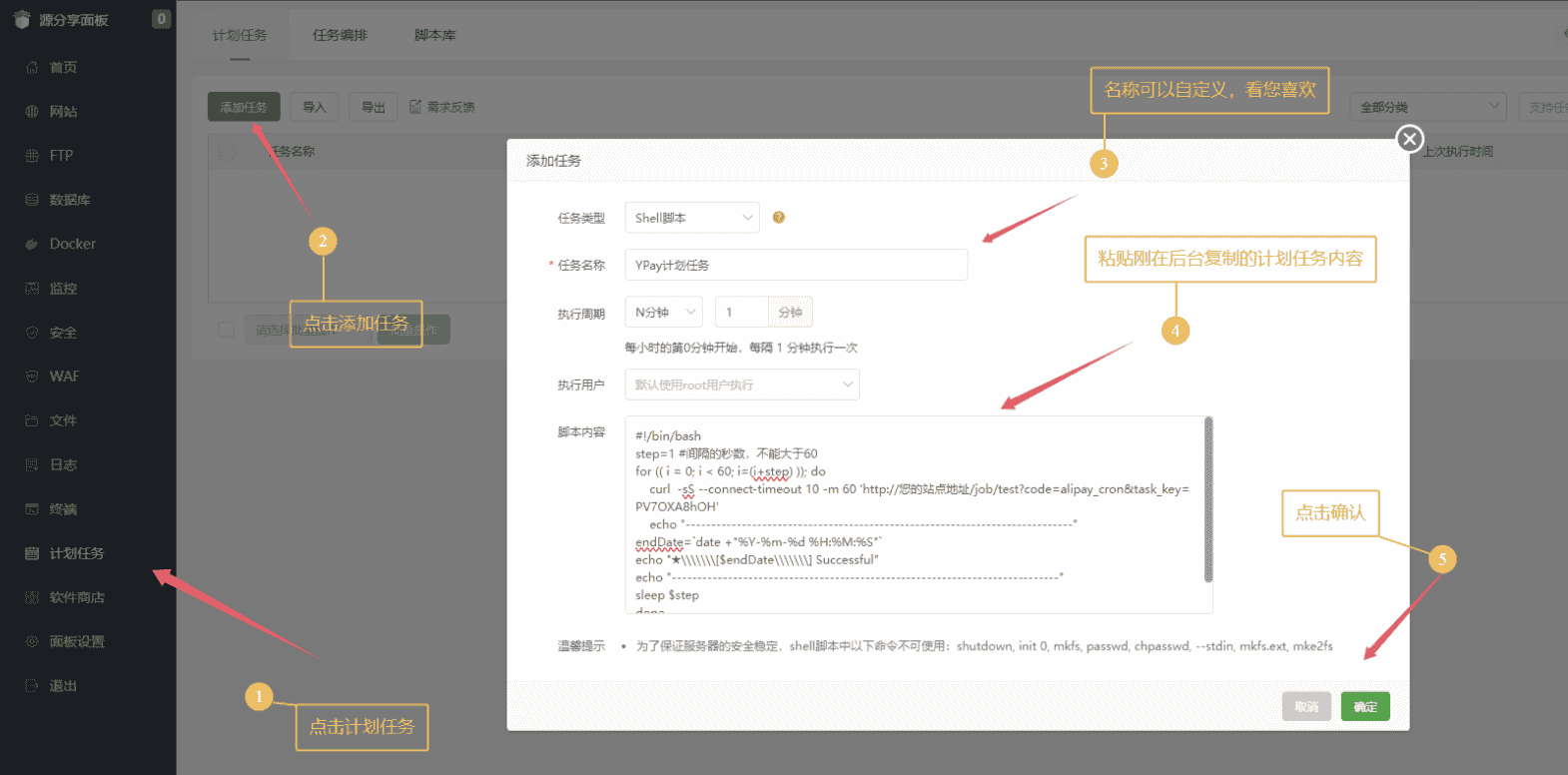Click the 任务名称 input field
Screen dimensions: 1568x775
coord(796,266)
